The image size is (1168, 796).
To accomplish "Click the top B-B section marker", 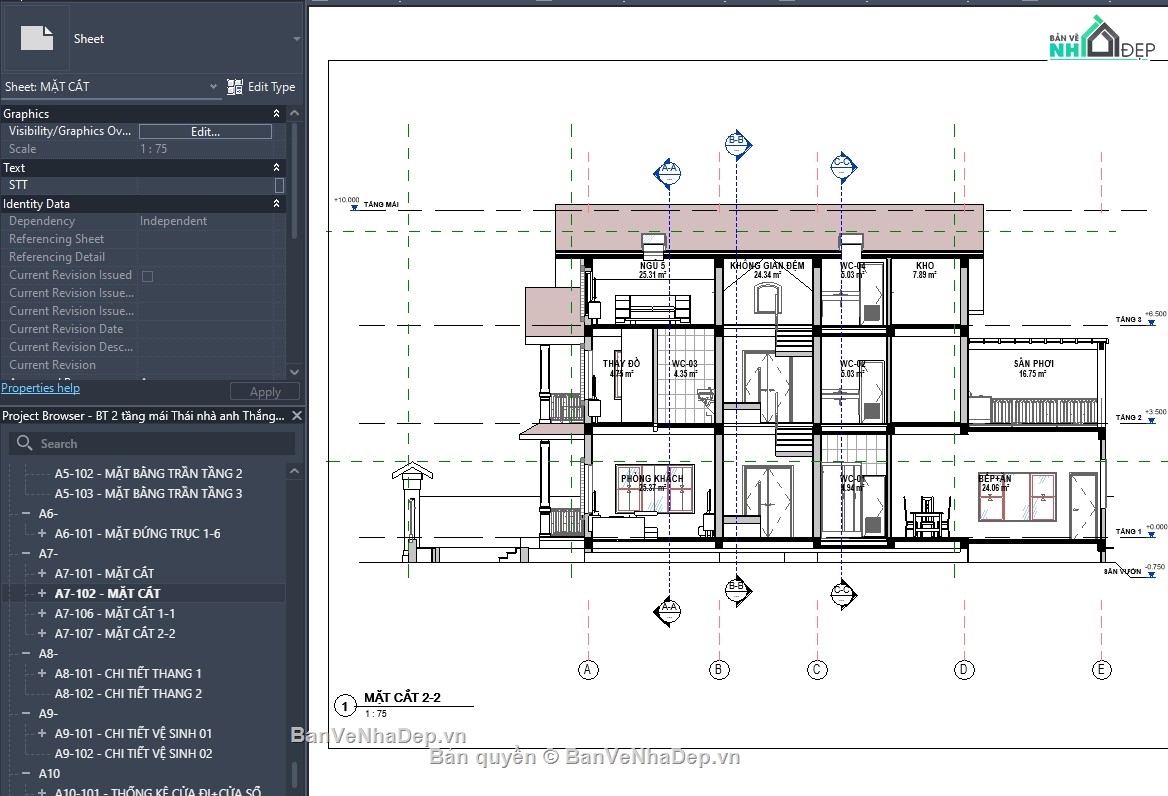I will pos(737,143).
